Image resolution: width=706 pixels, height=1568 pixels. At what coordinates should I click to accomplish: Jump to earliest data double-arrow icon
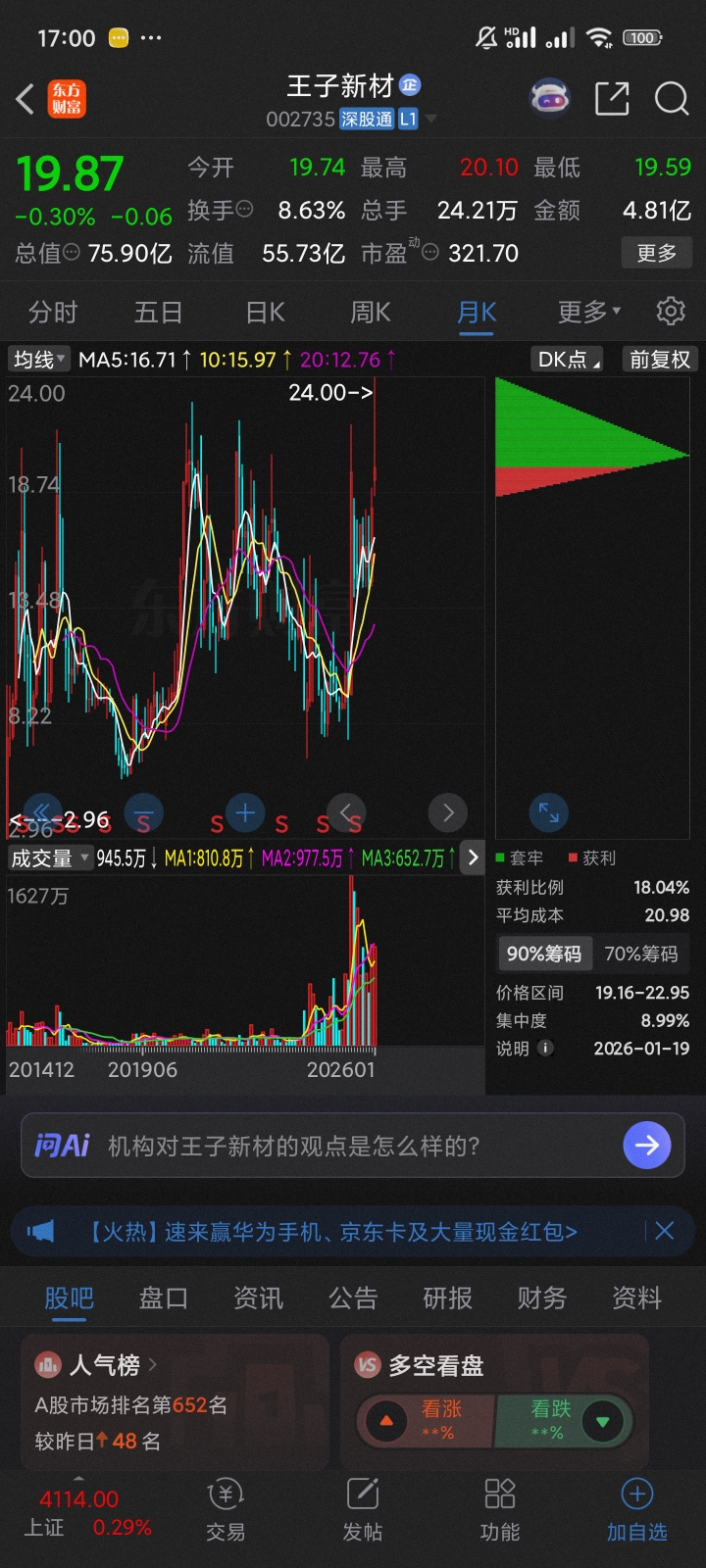click(42, 812)
